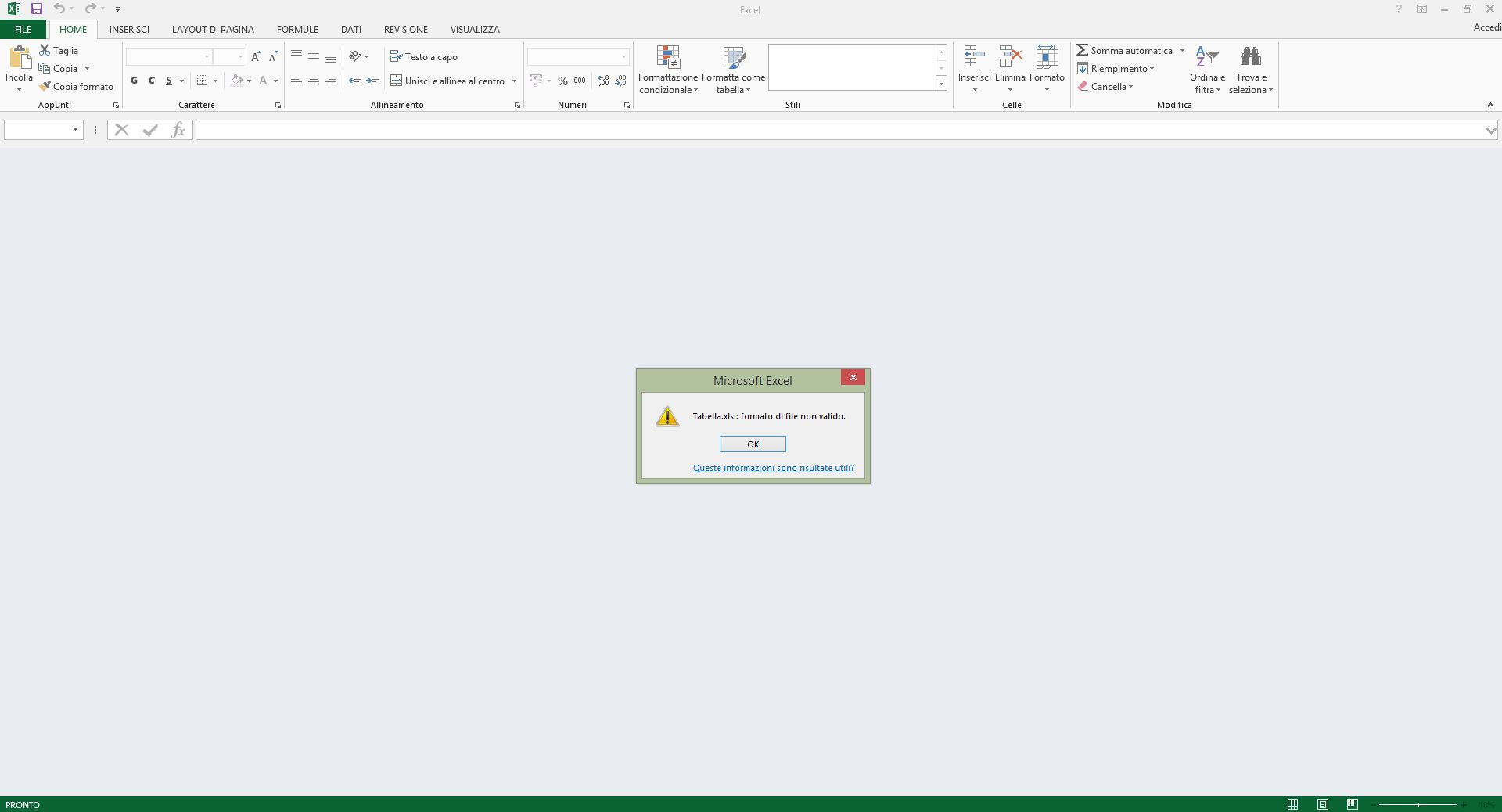The image size is (1502, 812).
Task: Click increase decimal icon
Action: 603,81
